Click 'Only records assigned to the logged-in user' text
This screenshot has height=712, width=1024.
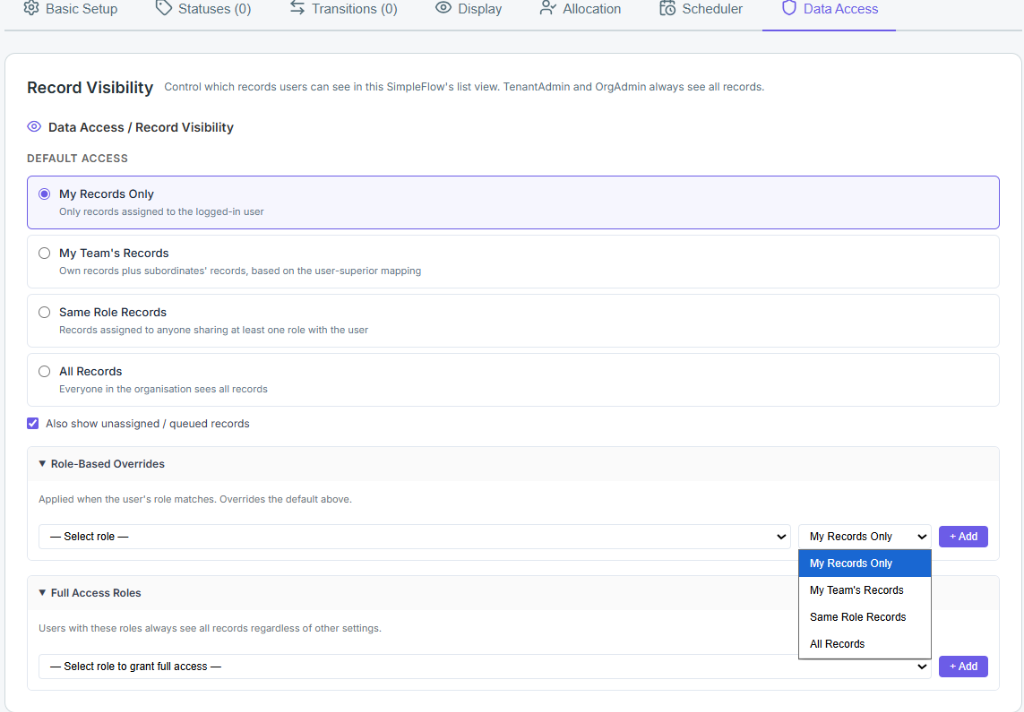point(161,212)
